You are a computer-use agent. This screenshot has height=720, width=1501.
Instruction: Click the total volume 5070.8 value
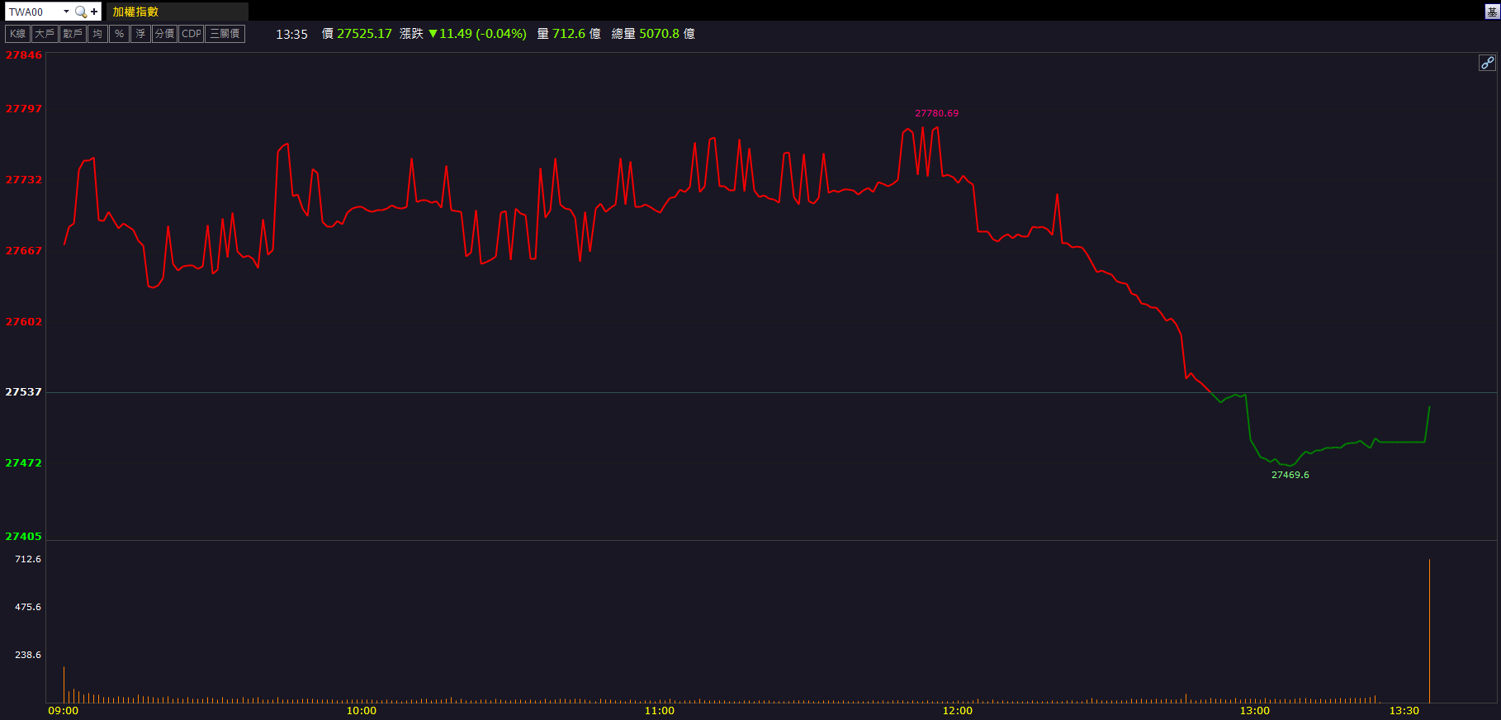[x=659, y=34]
